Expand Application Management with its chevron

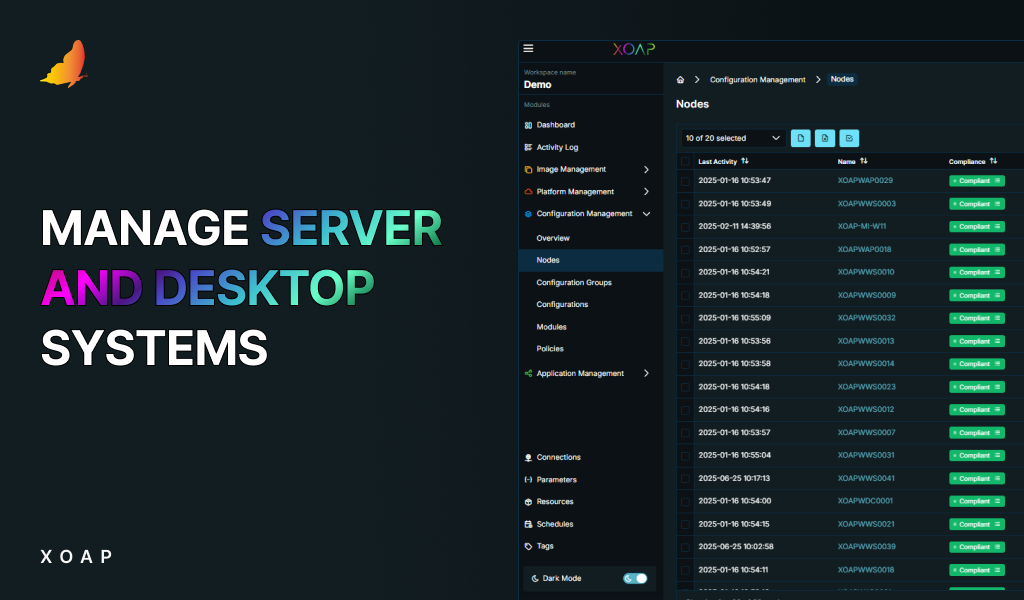tap(646, 373)
